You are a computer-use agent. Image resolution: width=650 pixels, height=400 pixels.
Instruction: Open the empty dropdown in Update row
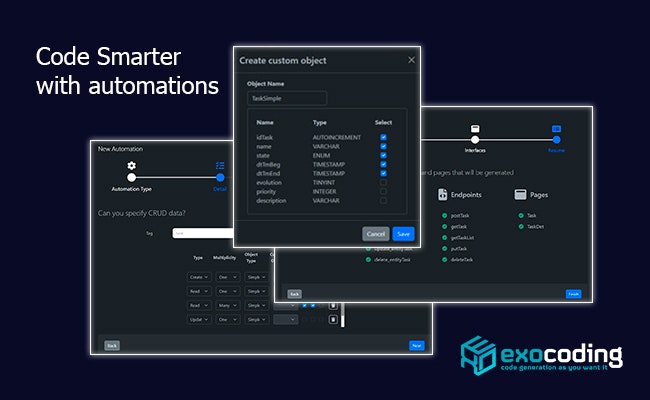[286, 320]
